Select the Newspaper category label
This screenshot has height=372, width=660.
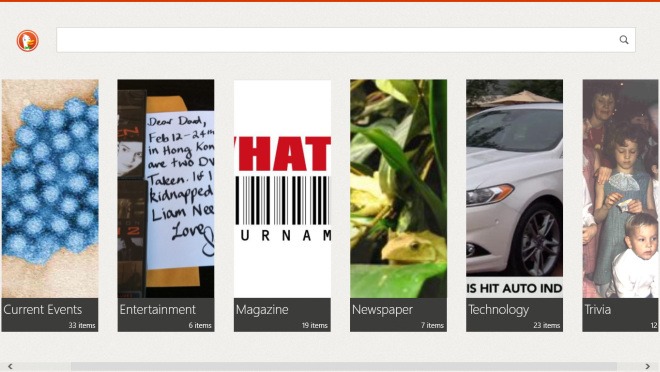[383, 310]
